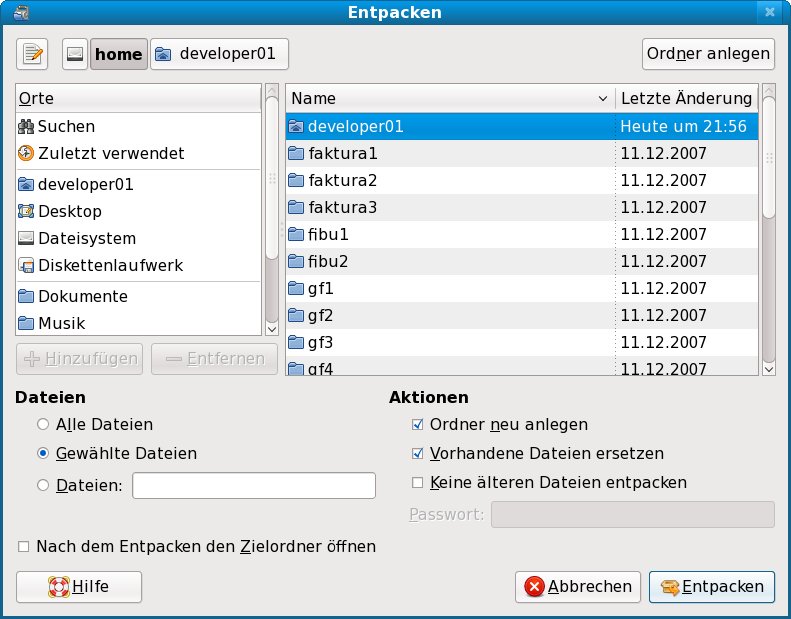Enable Nach dem Entpacken Zielordner öffnen

pos(23,547)
